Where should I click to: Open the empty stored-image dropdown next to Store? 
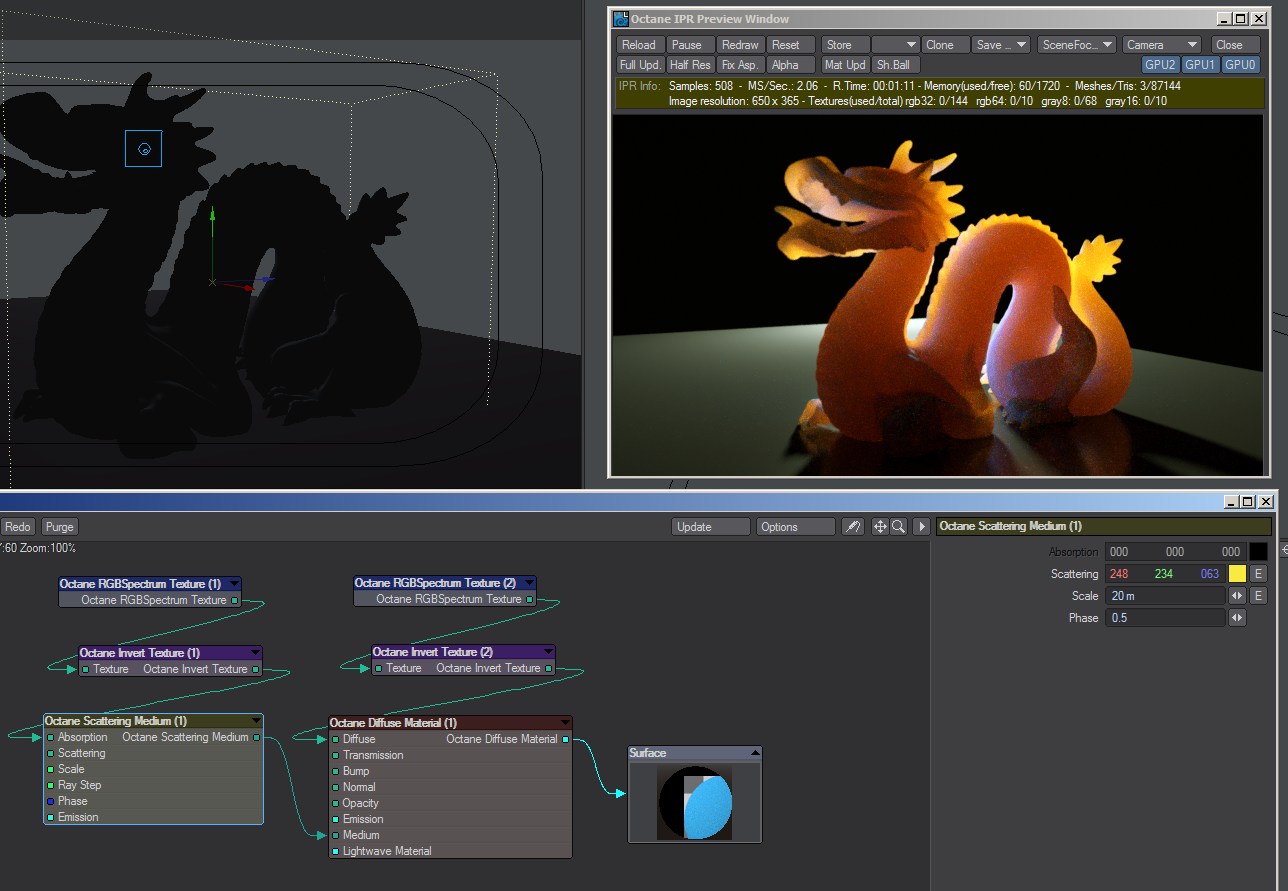(x=896, y=45)
